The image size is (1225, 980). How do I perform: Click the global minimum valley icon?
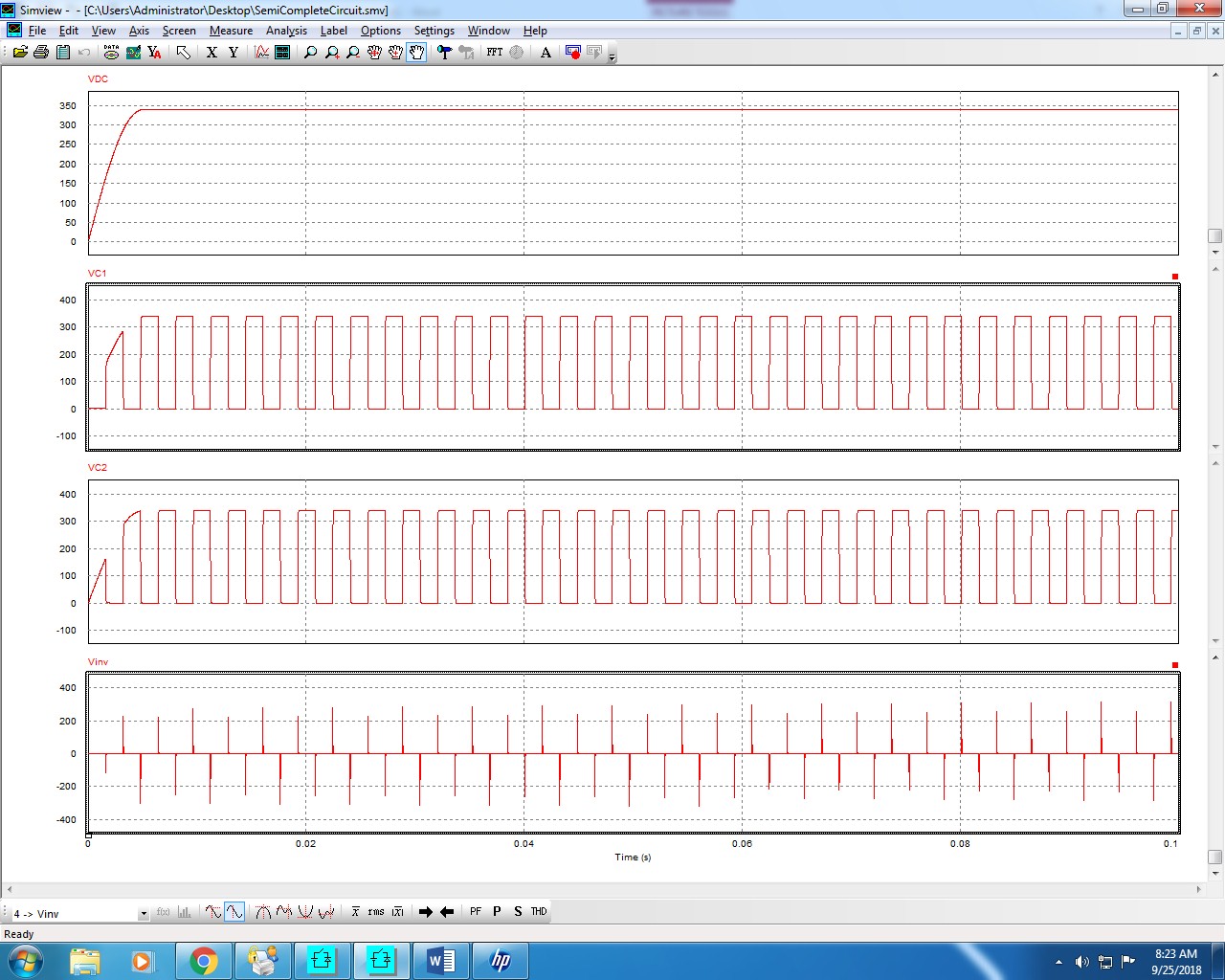click(305, 912)
